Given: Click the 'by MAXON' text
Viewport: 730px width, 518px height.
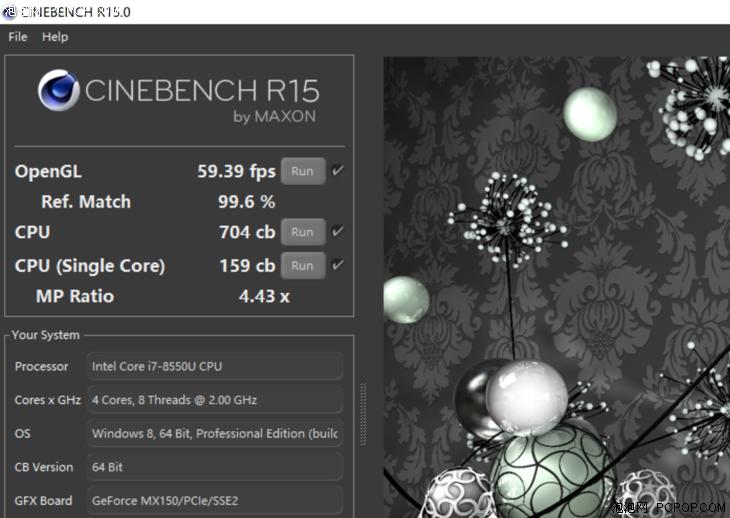Looking at the screenshot, I should [274, 117].
